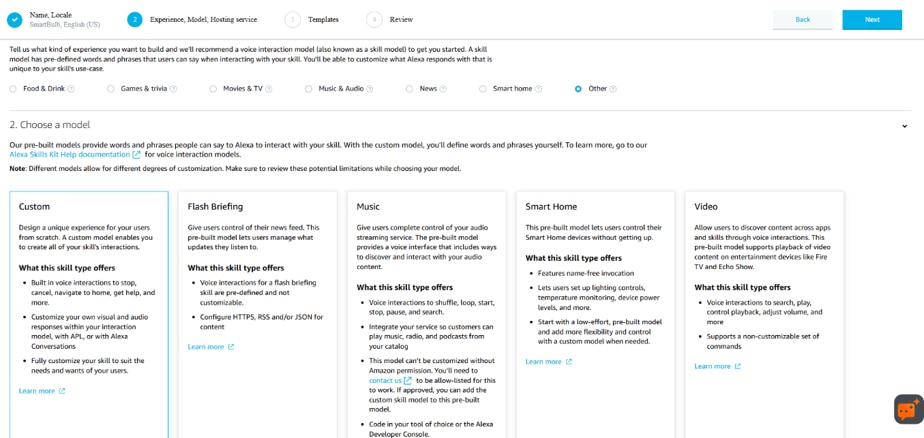Open Learn more link in Flash Briefing card

coord(206,347)
